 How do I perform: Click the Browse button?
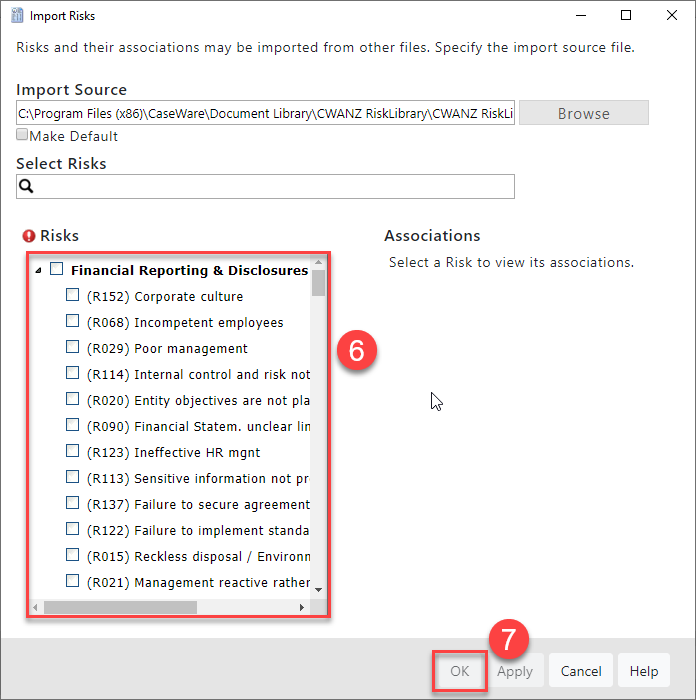(x=583, y=113)
